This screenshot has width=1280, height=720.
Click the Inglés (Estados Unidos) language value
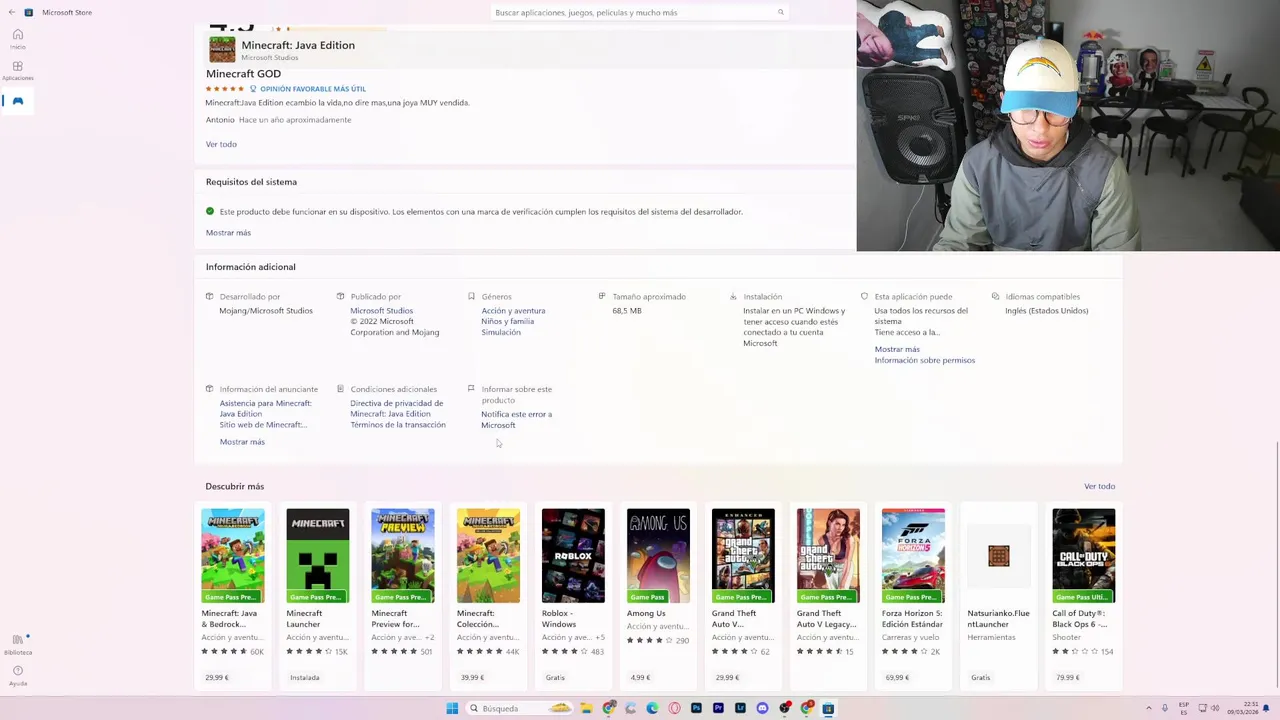point(1047,310)
